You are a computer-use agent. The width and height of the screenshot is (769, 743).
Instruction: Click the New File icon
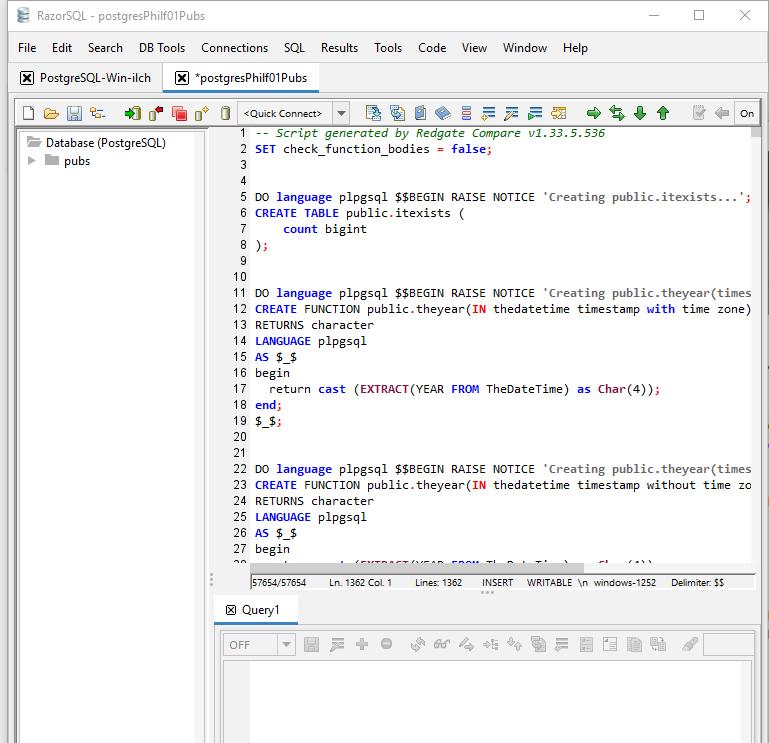[x=28, y=113]
